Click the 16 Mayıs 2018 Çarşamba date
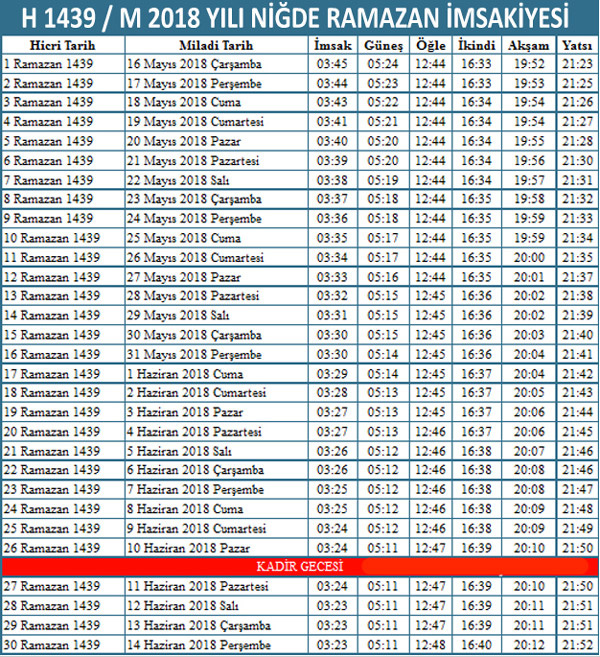Viewport: 600px width, 657px height. 178,63
